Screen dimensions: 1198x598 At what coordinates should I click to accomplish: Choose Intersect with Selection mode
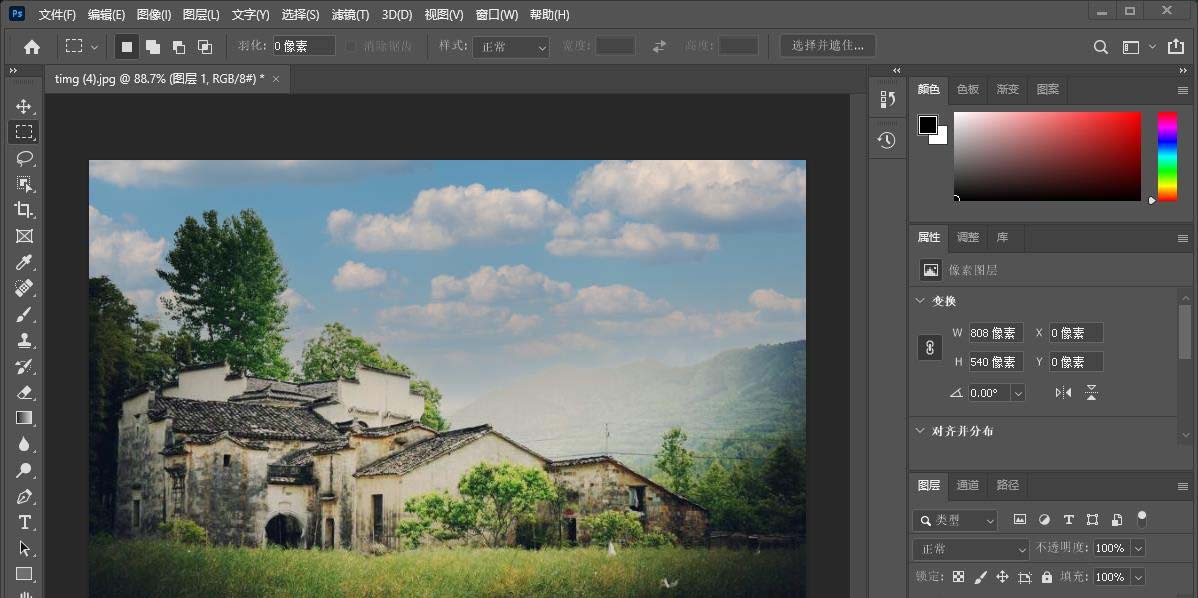[205, 47]
